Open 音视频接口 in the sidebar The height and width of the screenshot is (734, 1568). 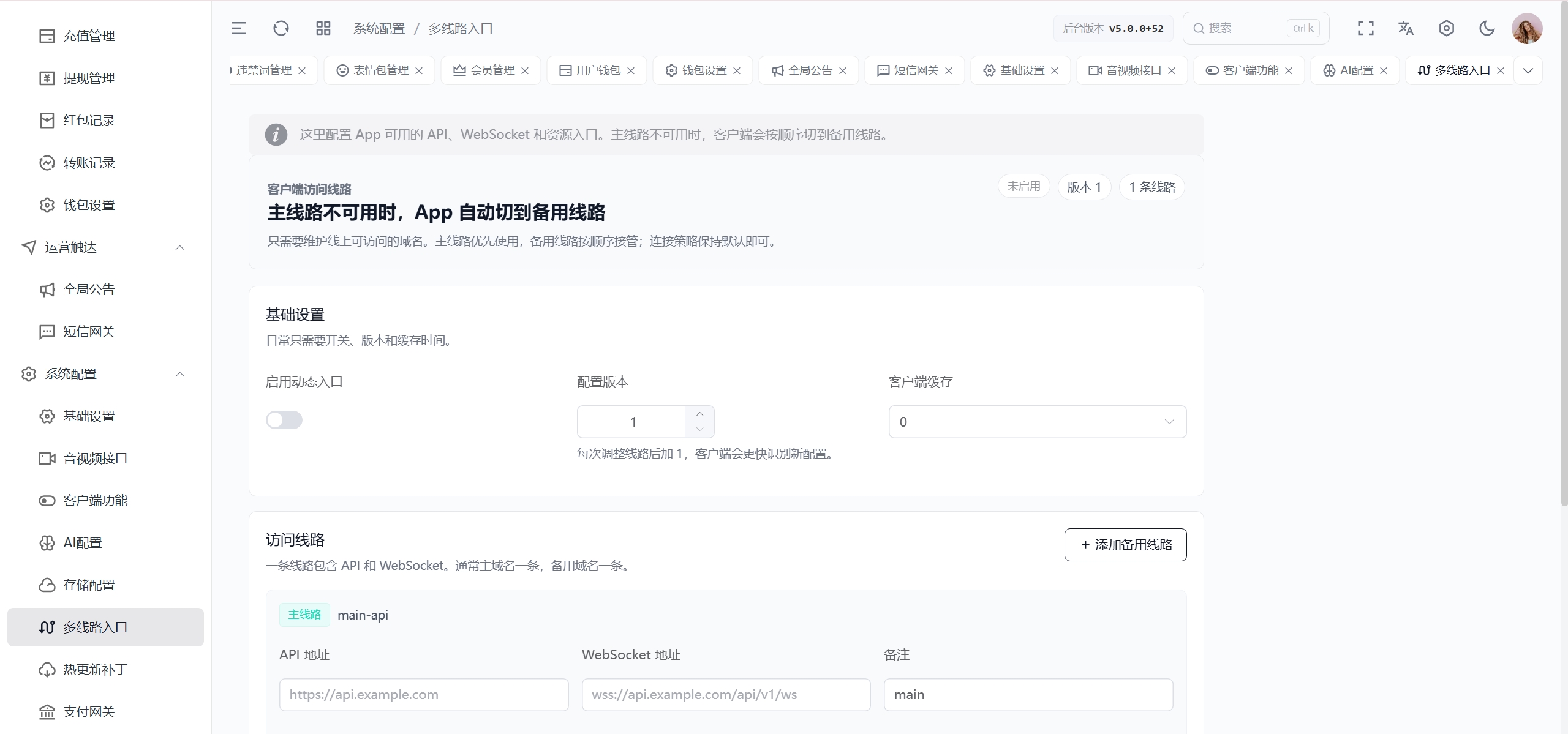105,459
